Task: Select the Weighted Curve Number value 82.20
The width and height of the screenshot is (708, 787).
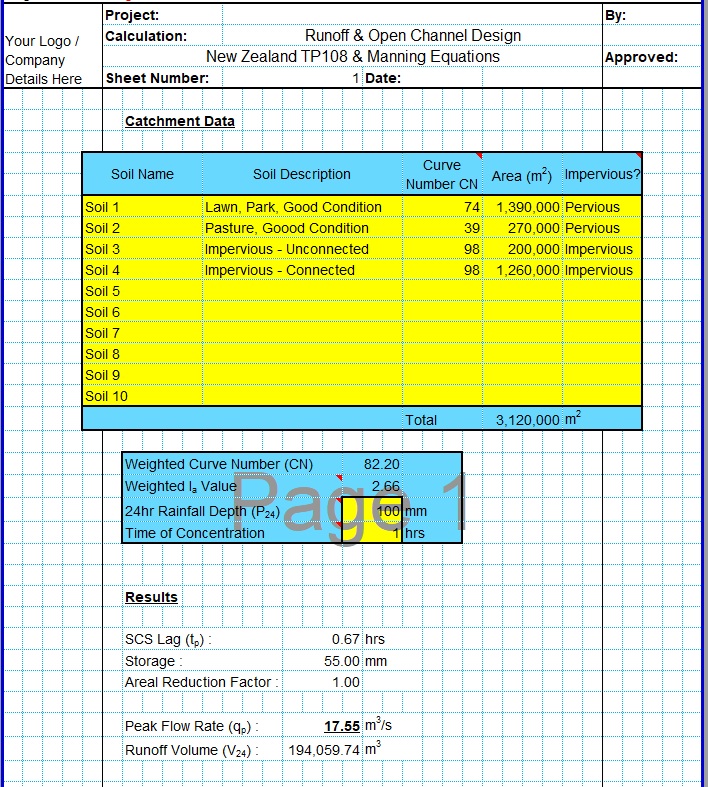Action: [x=381, y=464]
